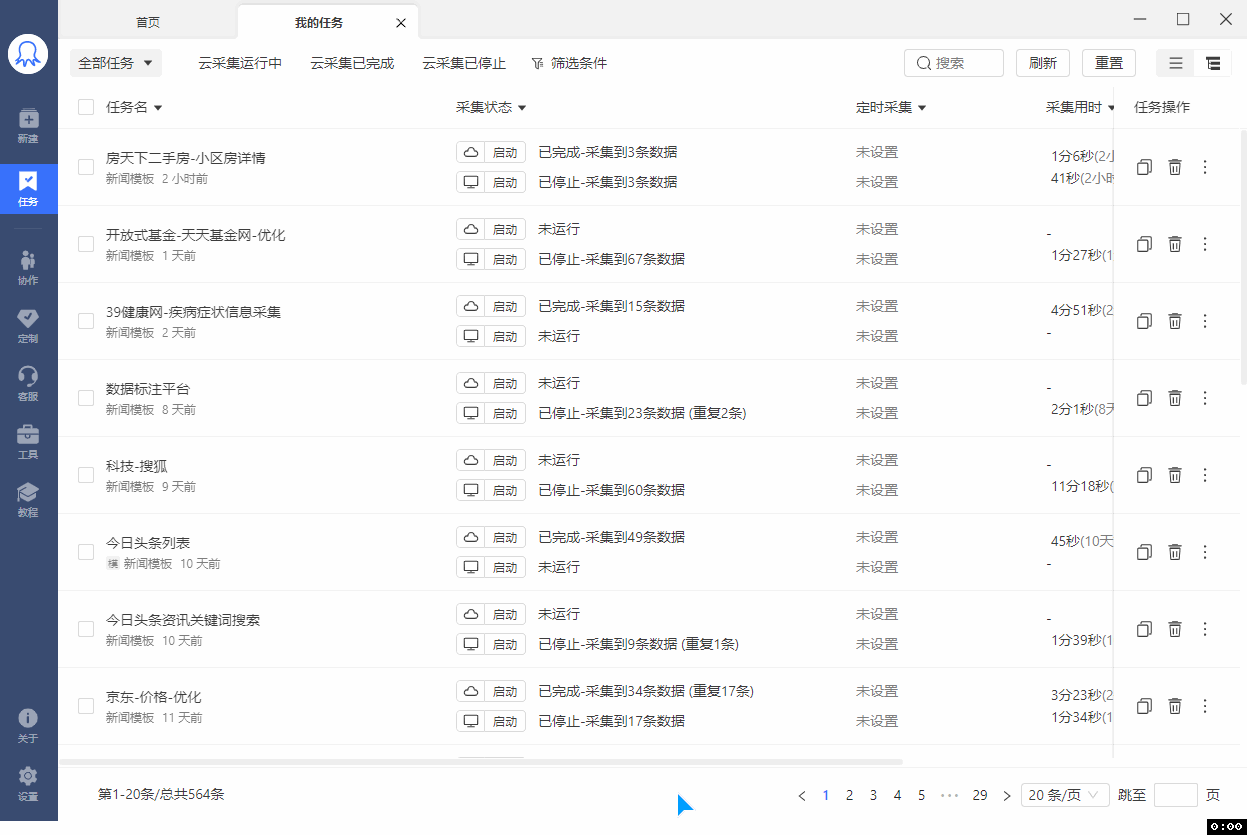Tick checkbox for 39健康网-疾病症状信息采集

86,321
